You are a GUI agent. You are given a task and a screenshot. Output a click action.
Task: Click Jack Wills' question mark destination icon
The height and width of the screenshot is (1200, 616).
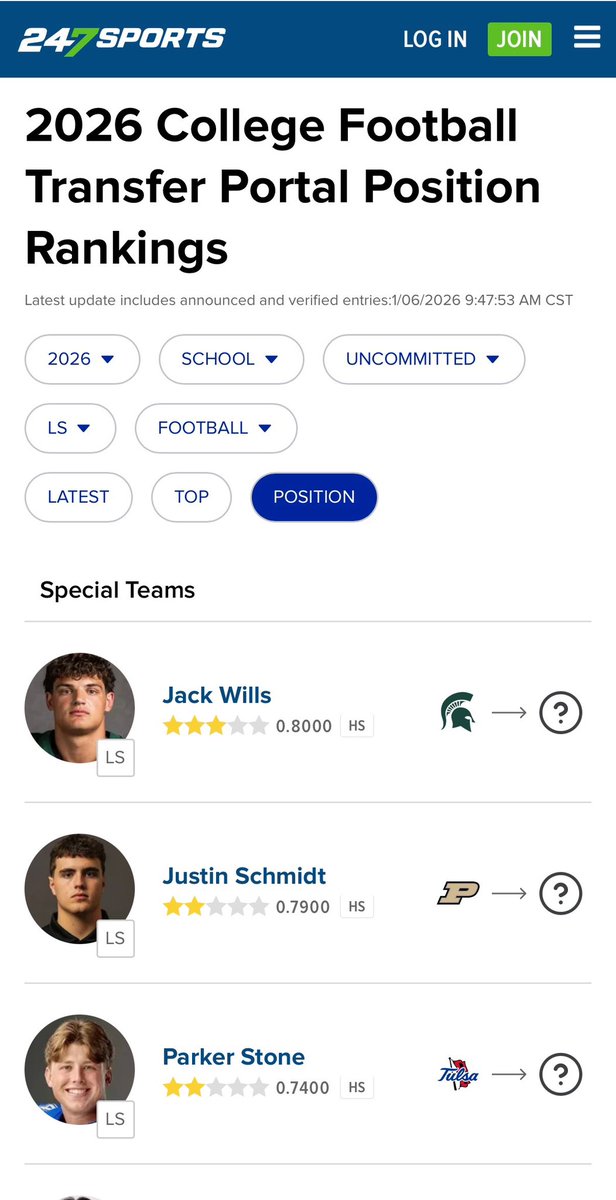pos(560,713)
